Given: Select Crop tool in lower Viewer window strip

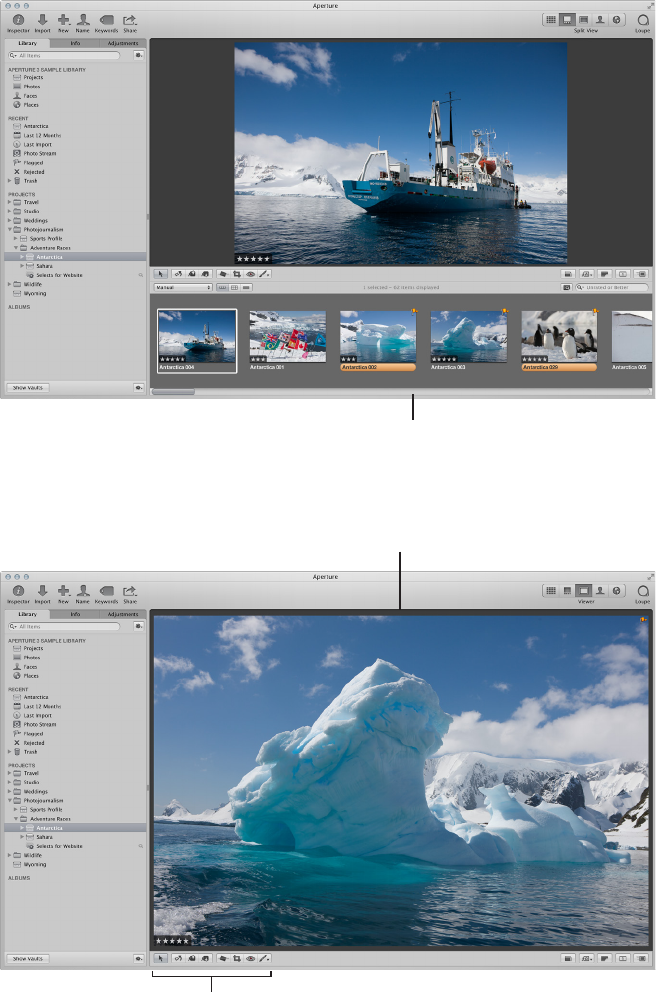Looking at the screenshot, I should point(237,958).
